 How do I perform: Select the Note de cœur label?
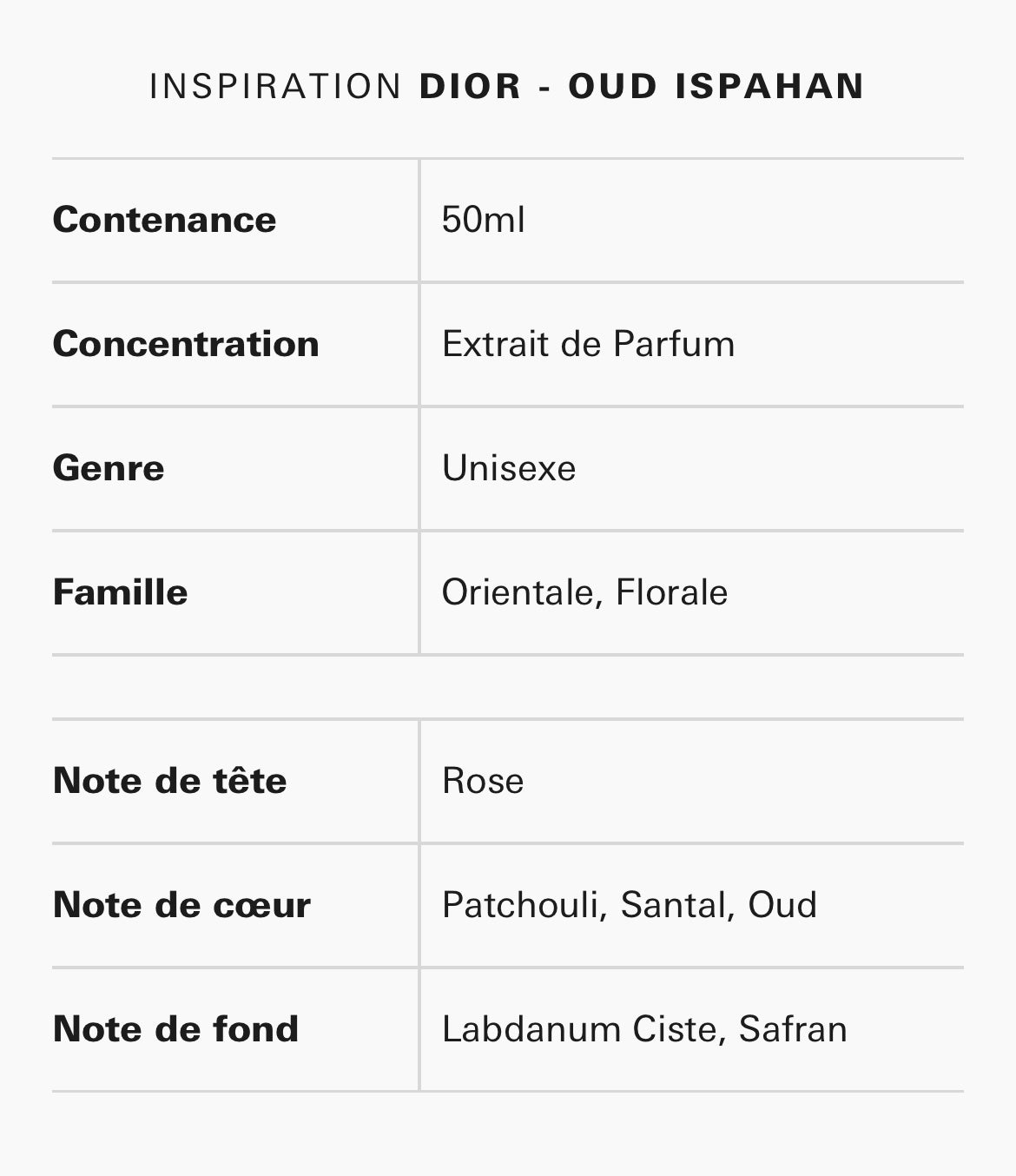181,904
